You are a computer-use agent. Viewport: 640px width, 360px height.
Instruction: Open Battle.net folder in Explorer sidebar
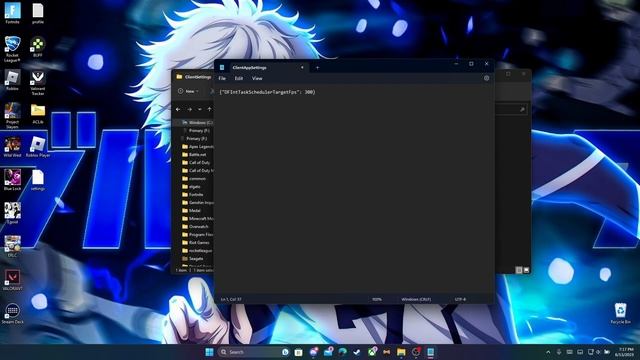pyautogui.click(x=194, y=155)
